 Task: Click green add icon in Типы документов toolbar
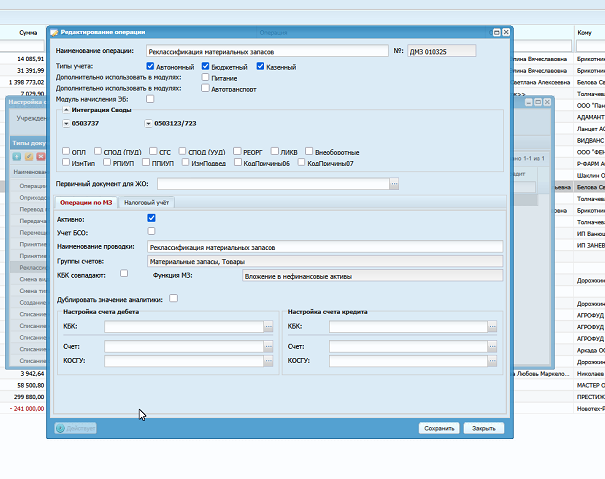[17, 156]
